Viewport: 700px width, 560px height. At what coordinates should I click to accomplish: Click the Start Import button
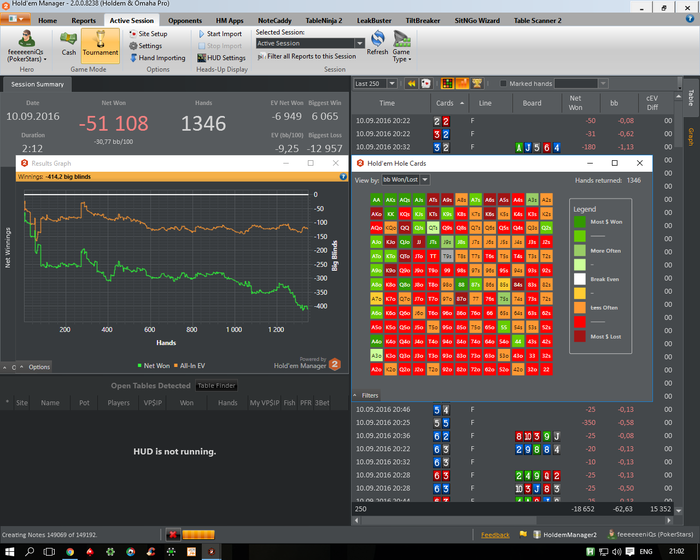point(220,33)
